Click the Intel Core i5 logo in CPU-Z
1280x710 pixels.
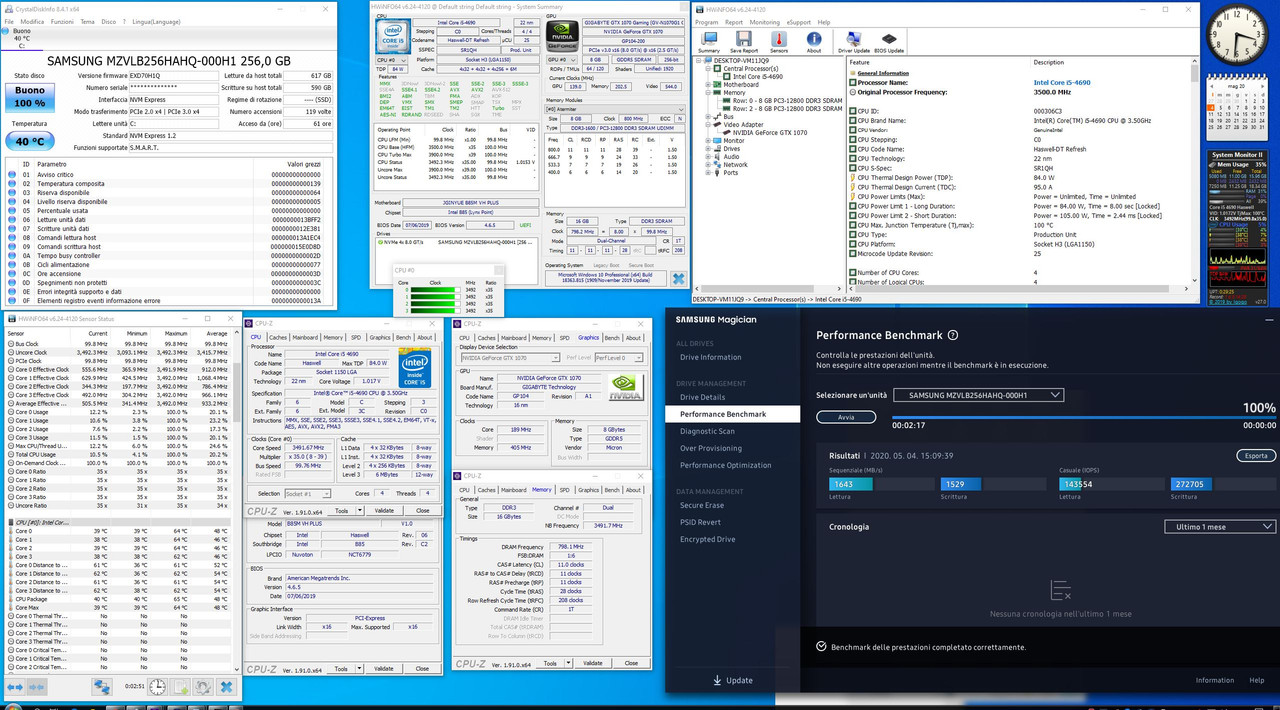[x=413, y=369]
